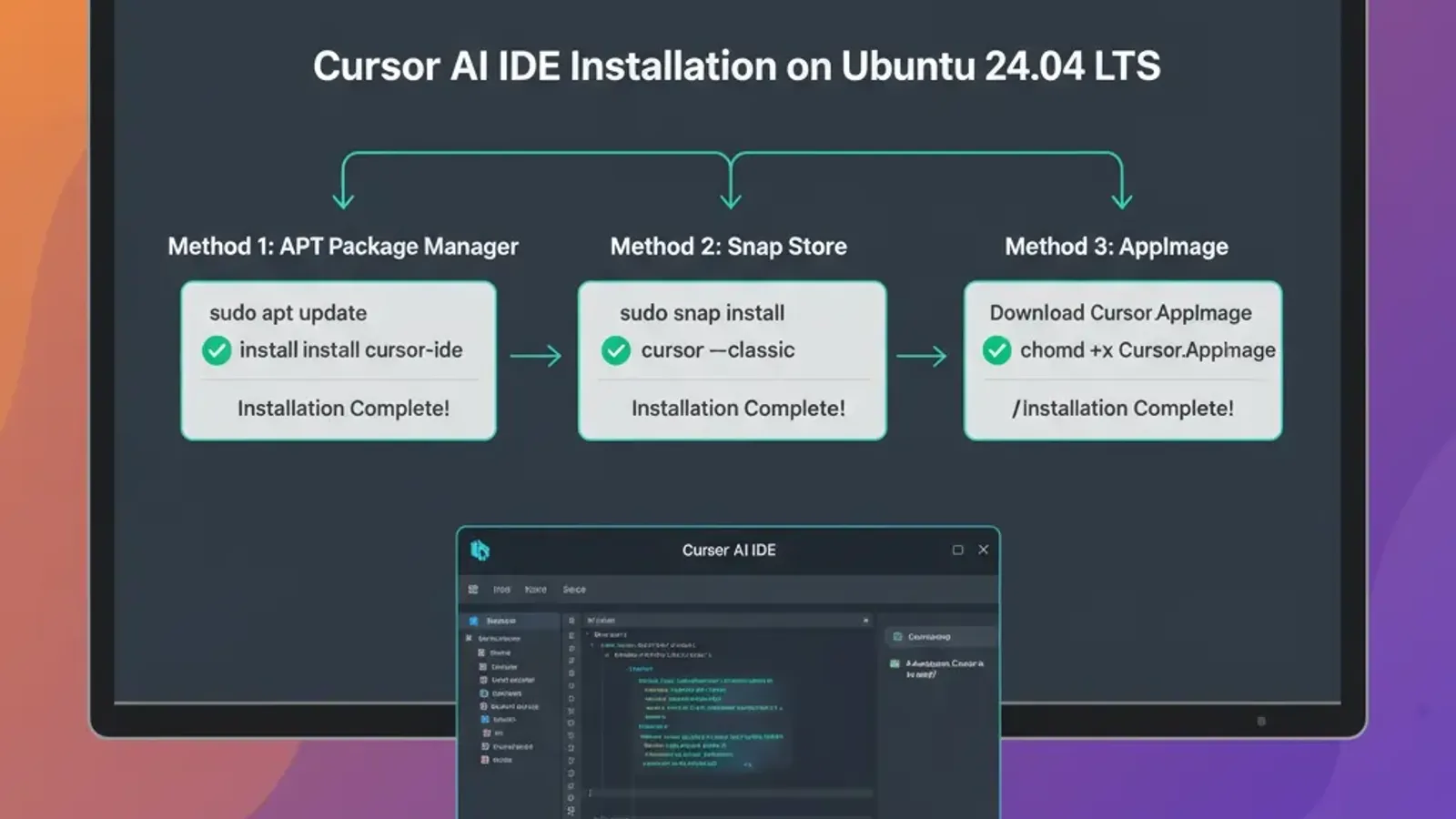Open the third menu in the IDE menu bar
1456x819 pixels.
click(x=575, y=590)
